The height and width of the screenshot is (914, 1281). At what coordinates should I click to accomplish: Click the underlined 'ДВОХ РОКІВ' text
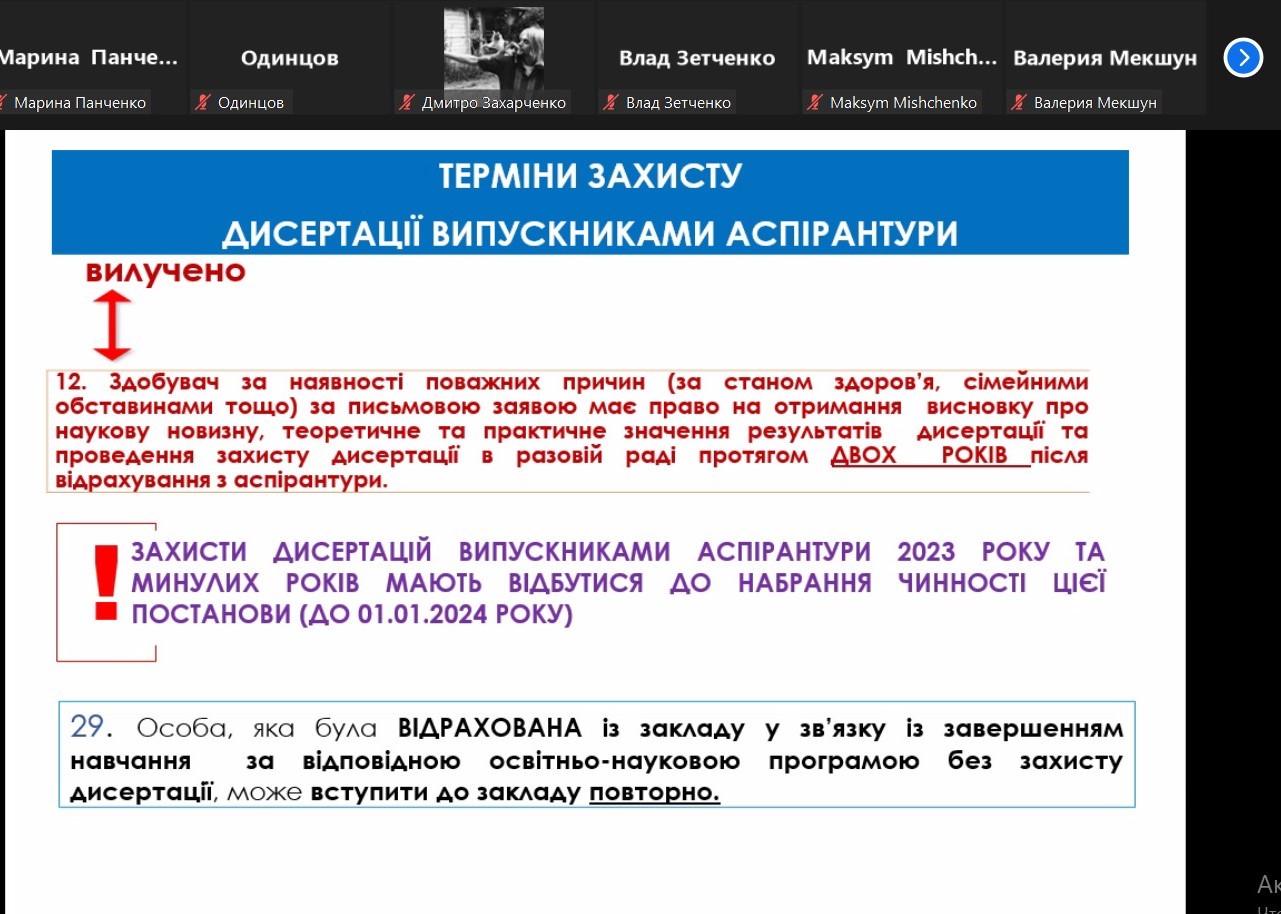[929, 456]
